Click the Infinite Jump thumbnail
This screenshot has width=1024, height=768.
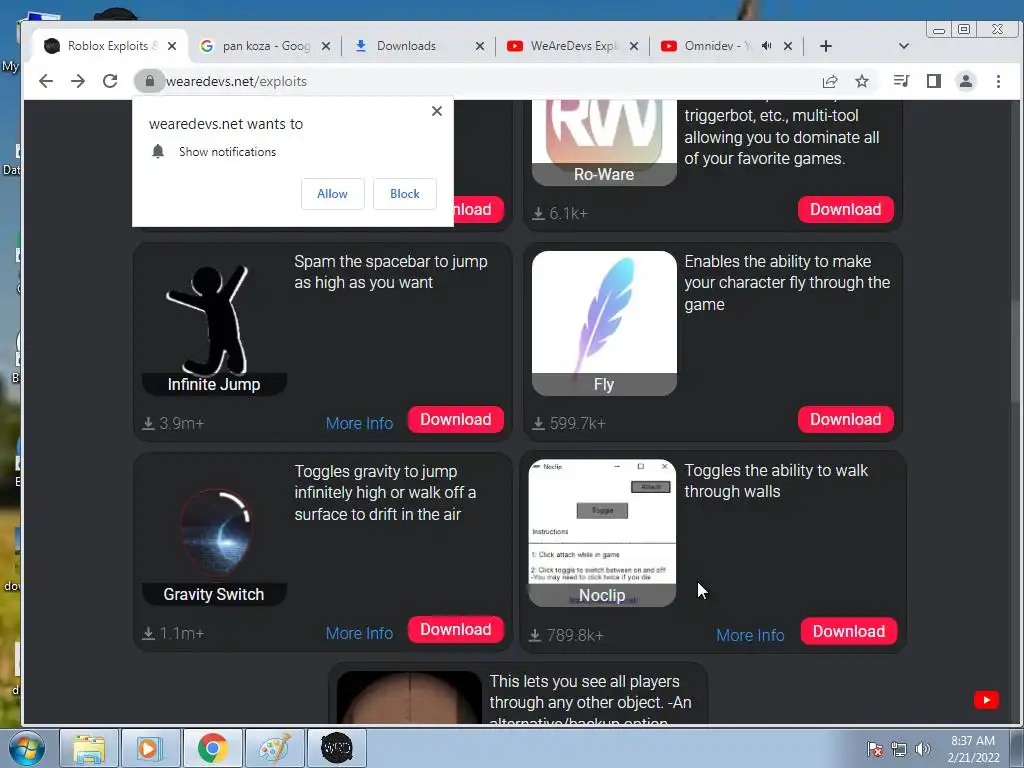click(x=214, y=323)
